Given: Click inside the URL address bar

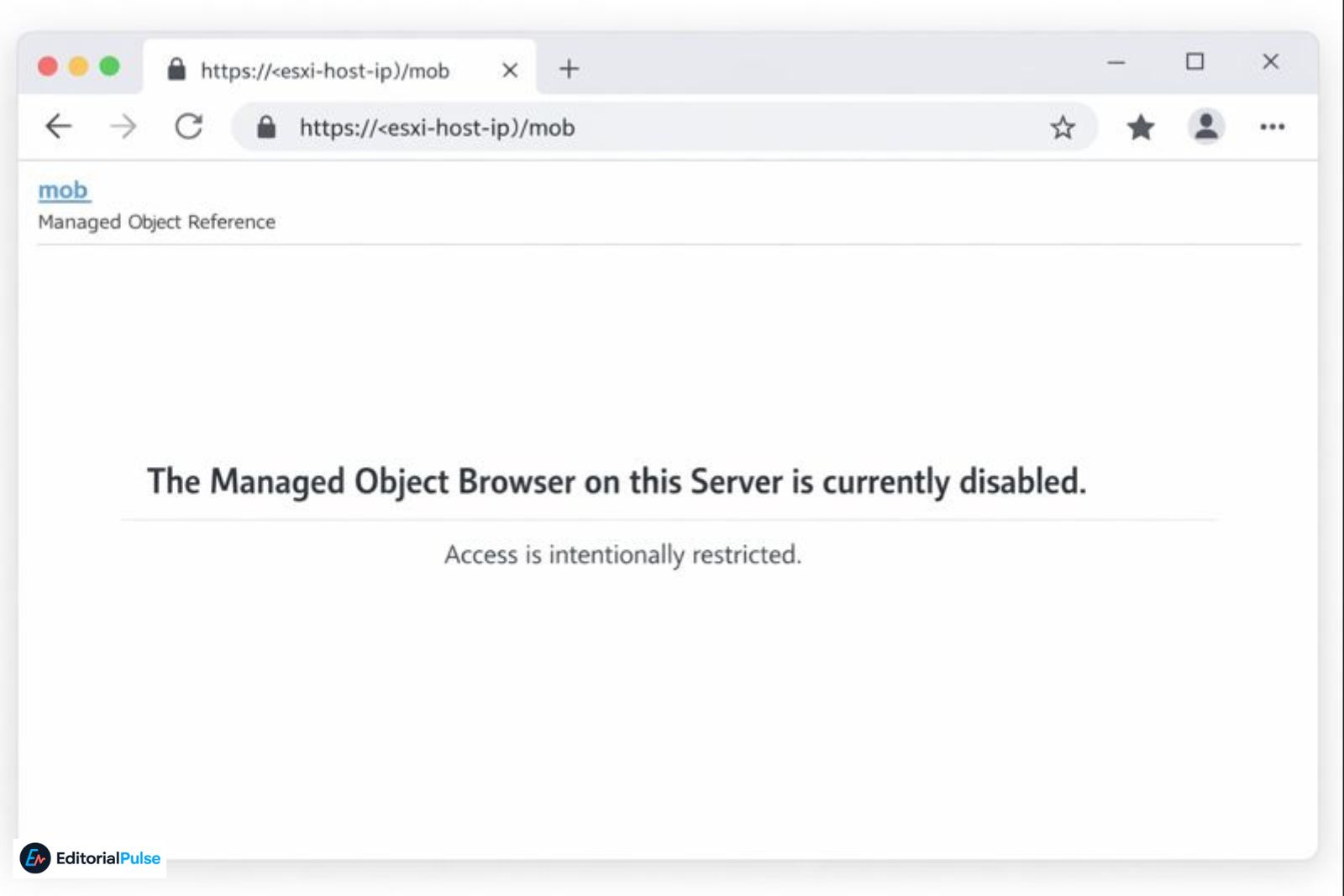Looking at the screenshot, I should tap(588, 127).
